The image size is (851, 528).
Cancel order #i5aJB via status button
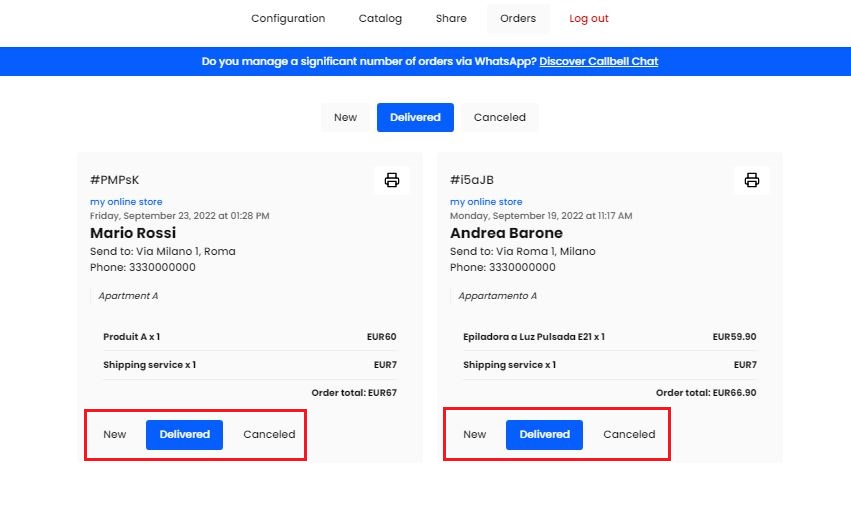[629, 434]
